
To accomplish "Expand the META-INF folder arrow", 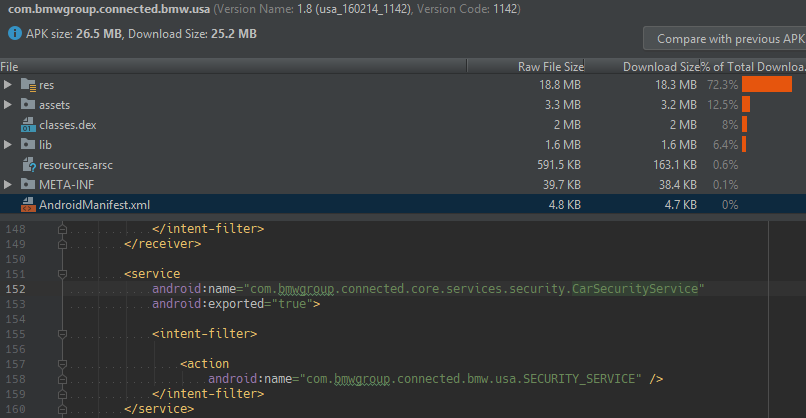I will [8, 184].
